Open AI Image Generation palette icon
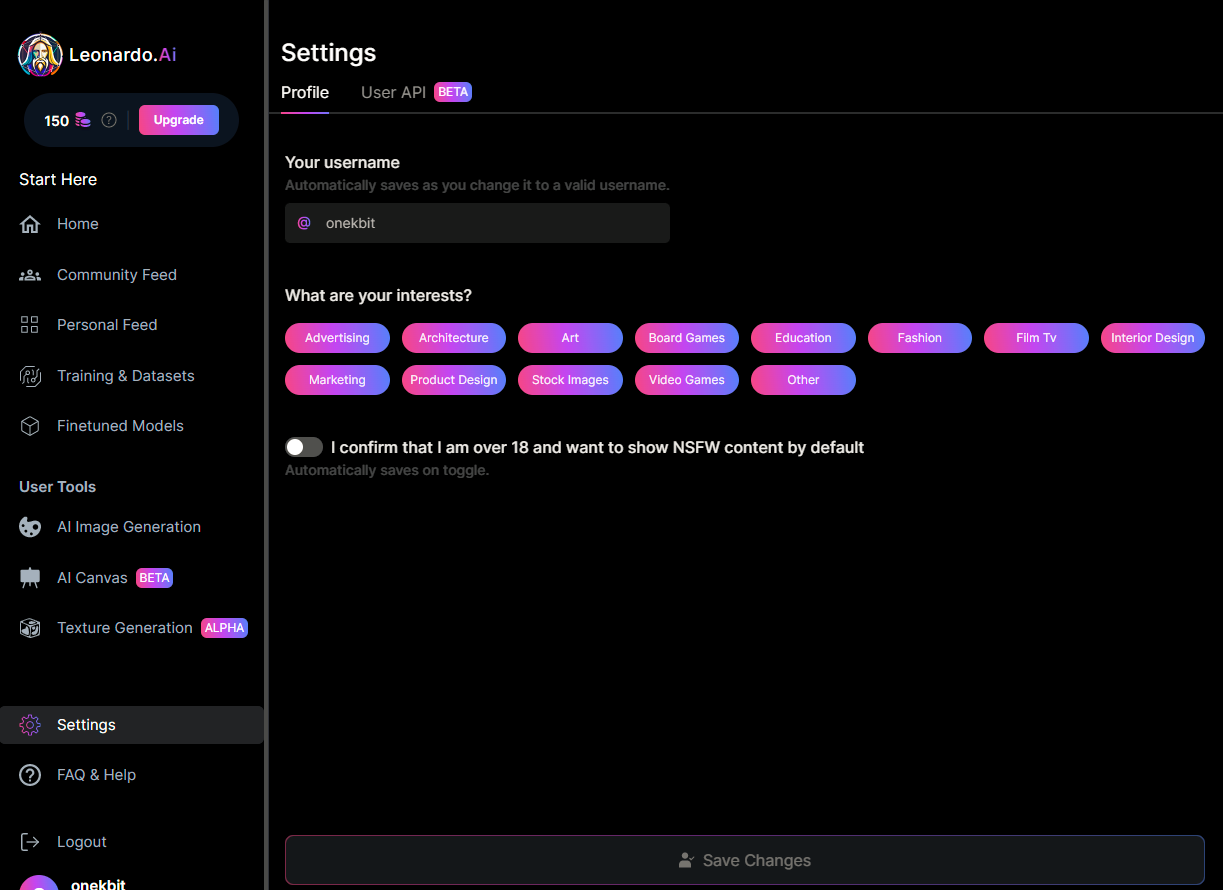The height and width of the screenshot is (890, 1223). (30, 527)
